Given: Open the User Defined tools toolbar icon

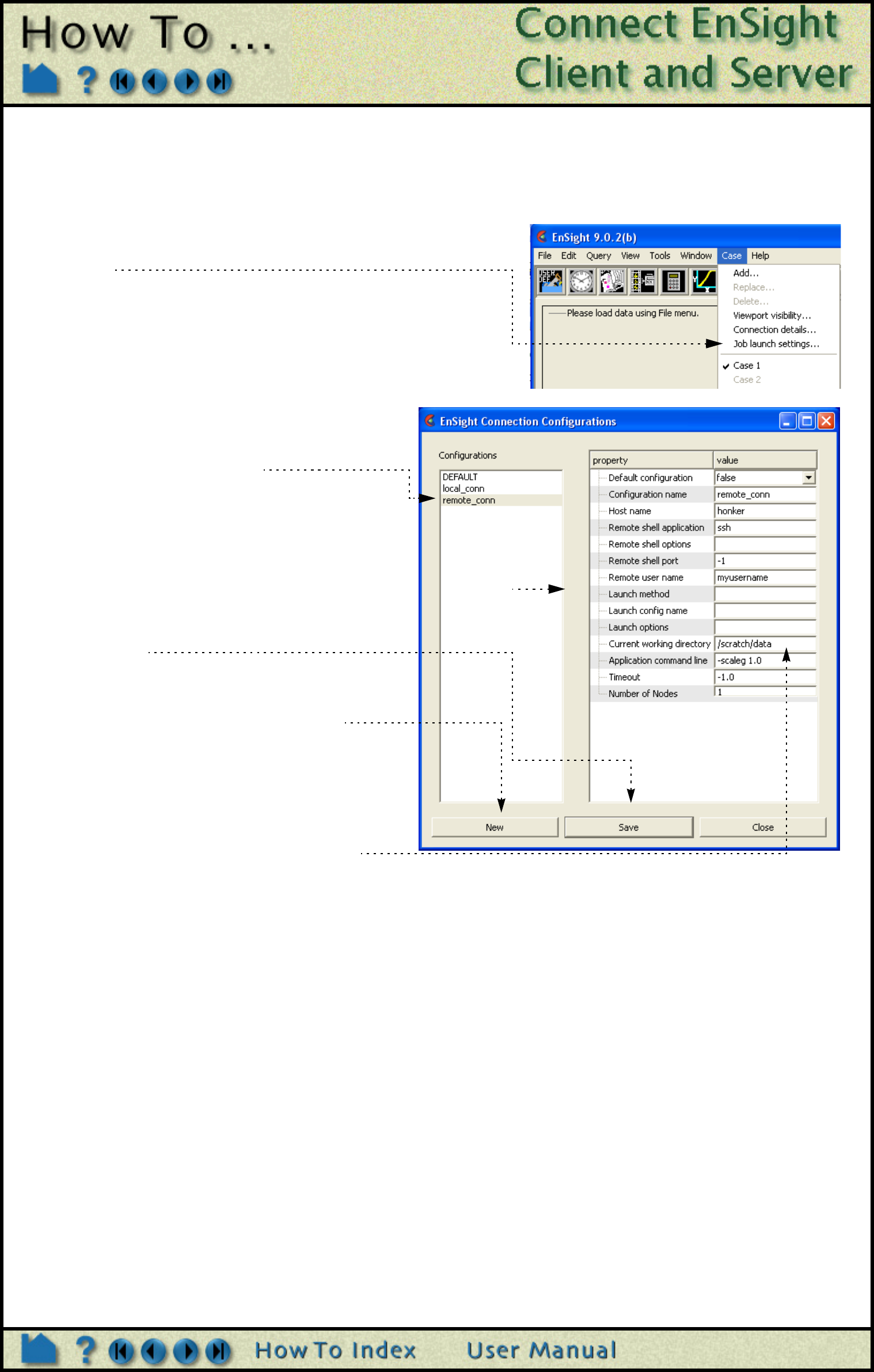Looking at the screenshot, I should click(x=550, y=281).
